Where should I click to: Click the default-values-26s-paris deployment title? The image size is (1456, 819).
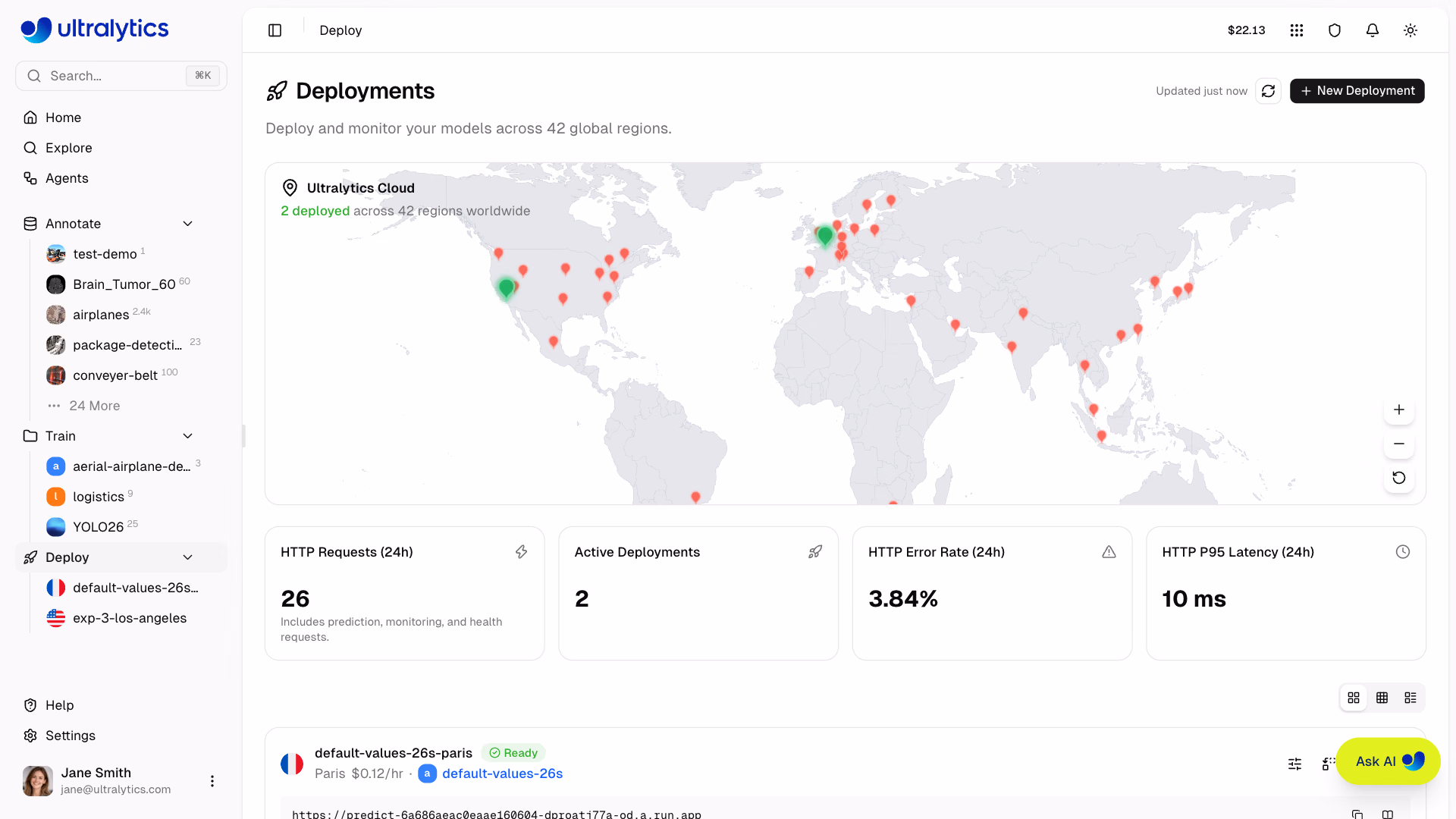[394, 753]
